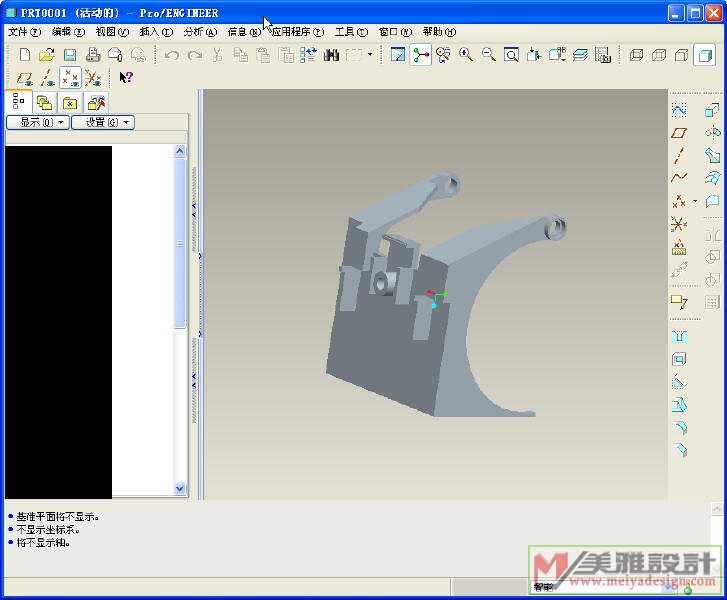This screenshot has height=600, width=727.
Task: Select the Datum Plane tool
Action: point(679,133)
